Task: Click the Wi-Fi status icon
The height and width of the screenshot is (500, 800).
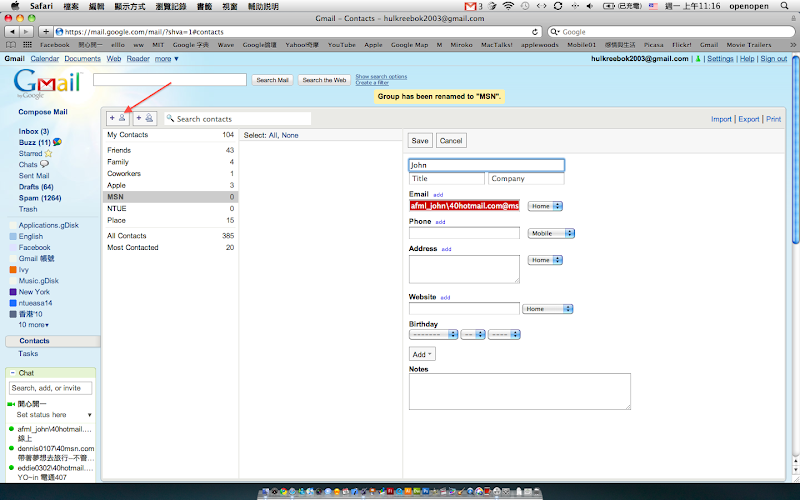Action: pos(508,6)
